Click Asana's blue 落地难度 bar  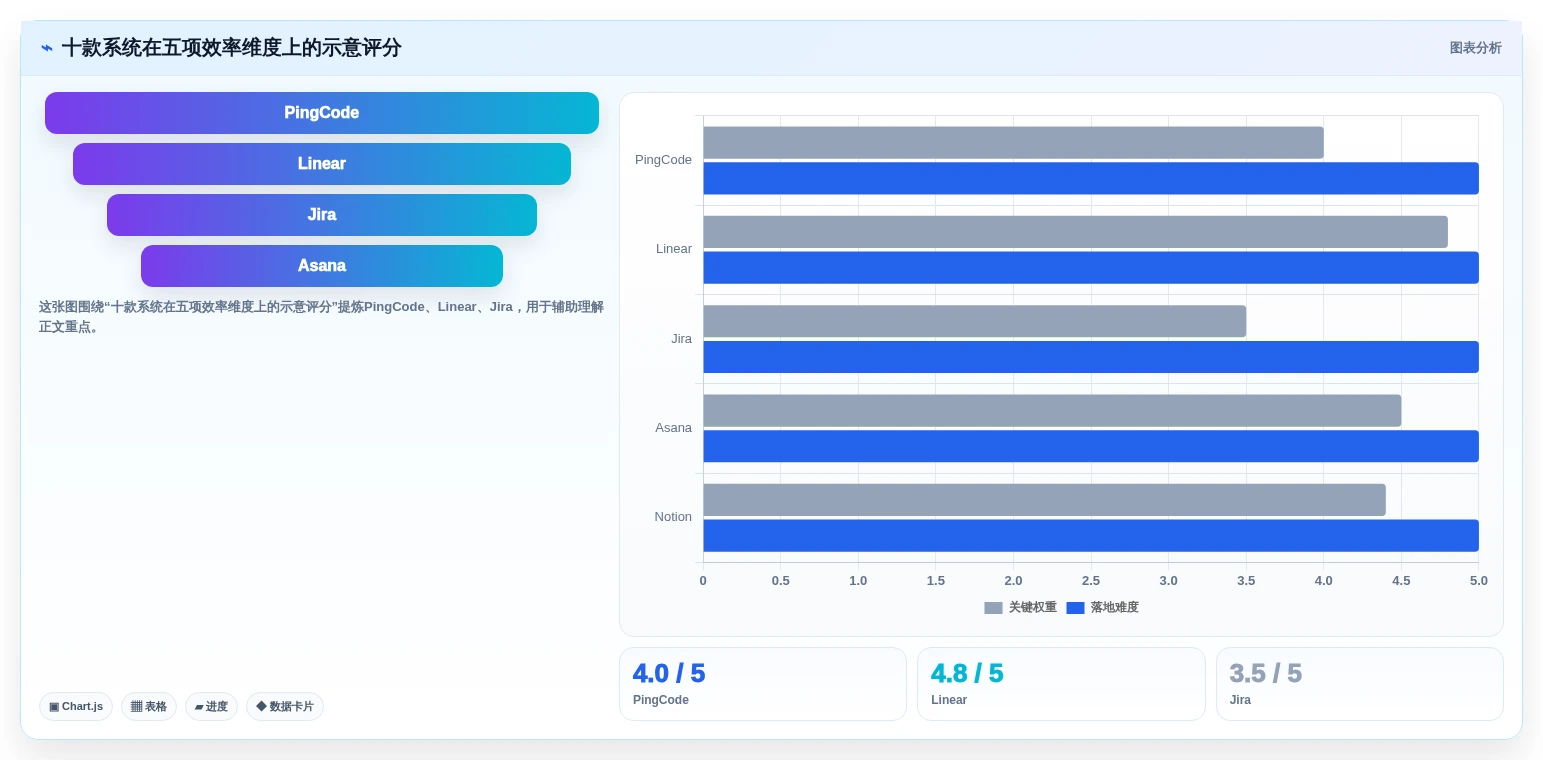1091,446
